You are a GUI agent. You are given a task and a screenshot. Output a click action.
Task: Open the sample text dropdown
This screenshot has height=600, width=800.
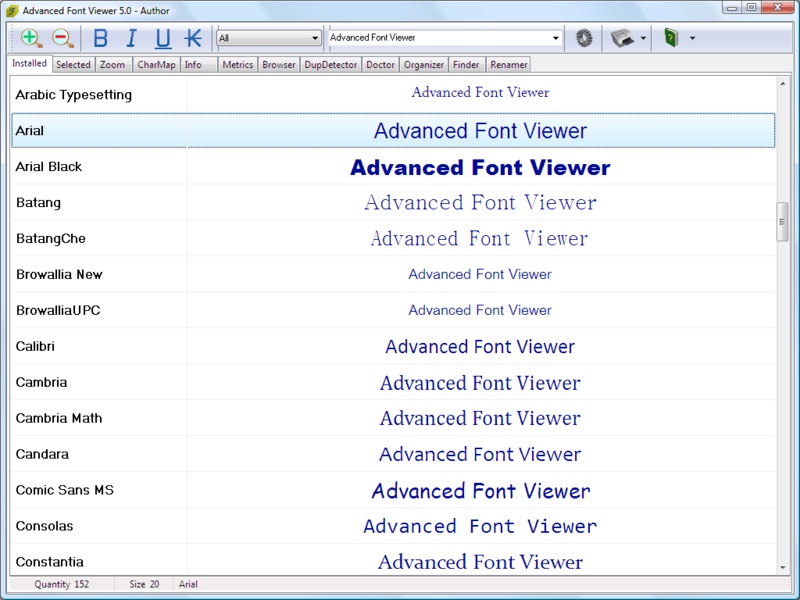point(557,38)
